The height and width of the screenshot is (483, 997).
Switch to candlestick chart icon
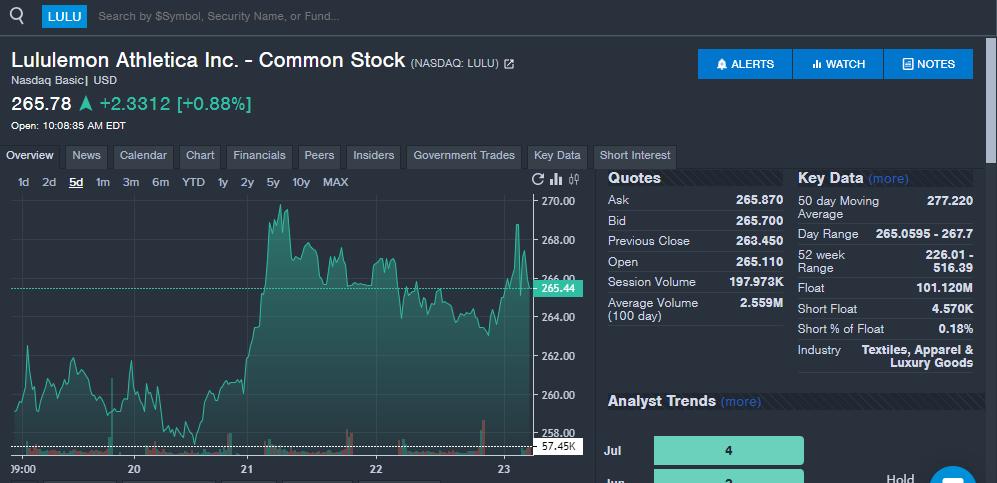tap(574, 179)
